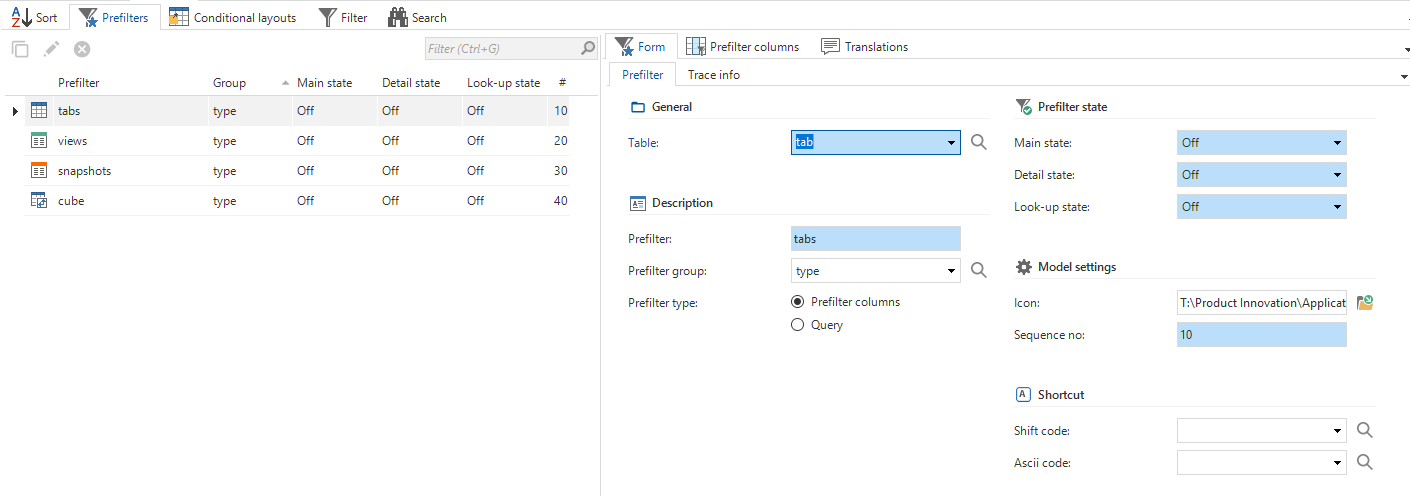Click lookup magnifier next to Shift code
1410x496 pixels.
(1365, 431)
